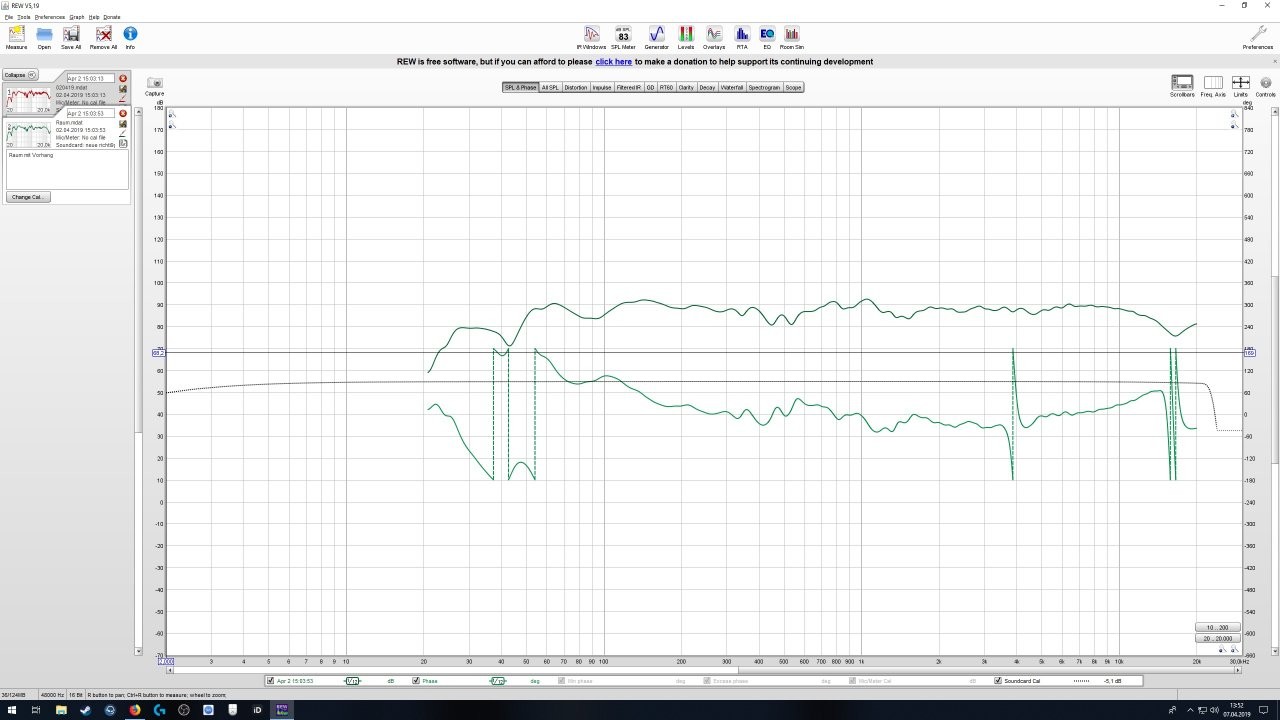The image size is (1280, 720).
Task: Open the Tools menu
Action: click(24, 17)
